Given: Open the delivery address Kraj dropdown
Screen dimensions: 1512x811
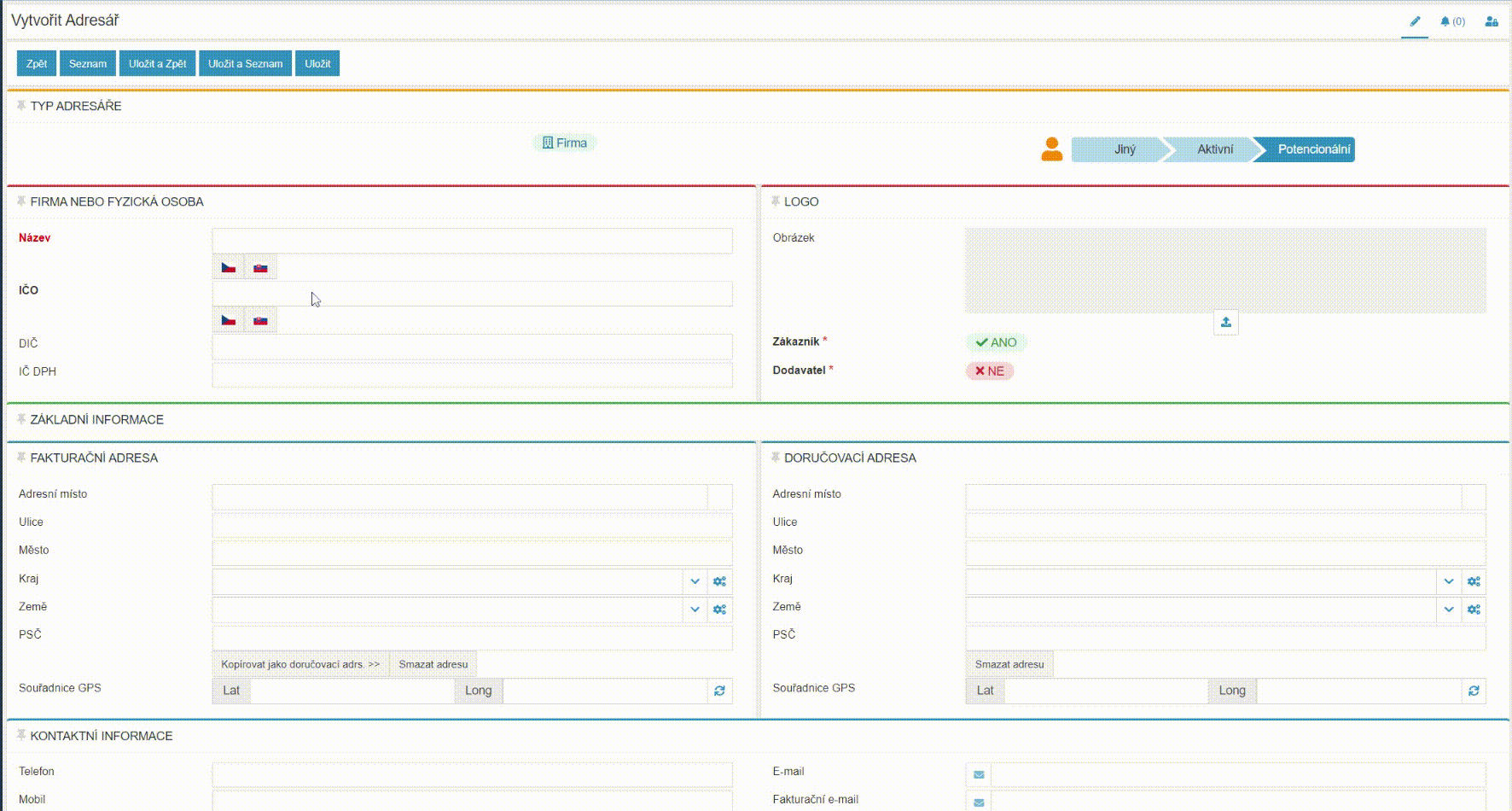Looking at the screenshot, I should coord(1448,581).
